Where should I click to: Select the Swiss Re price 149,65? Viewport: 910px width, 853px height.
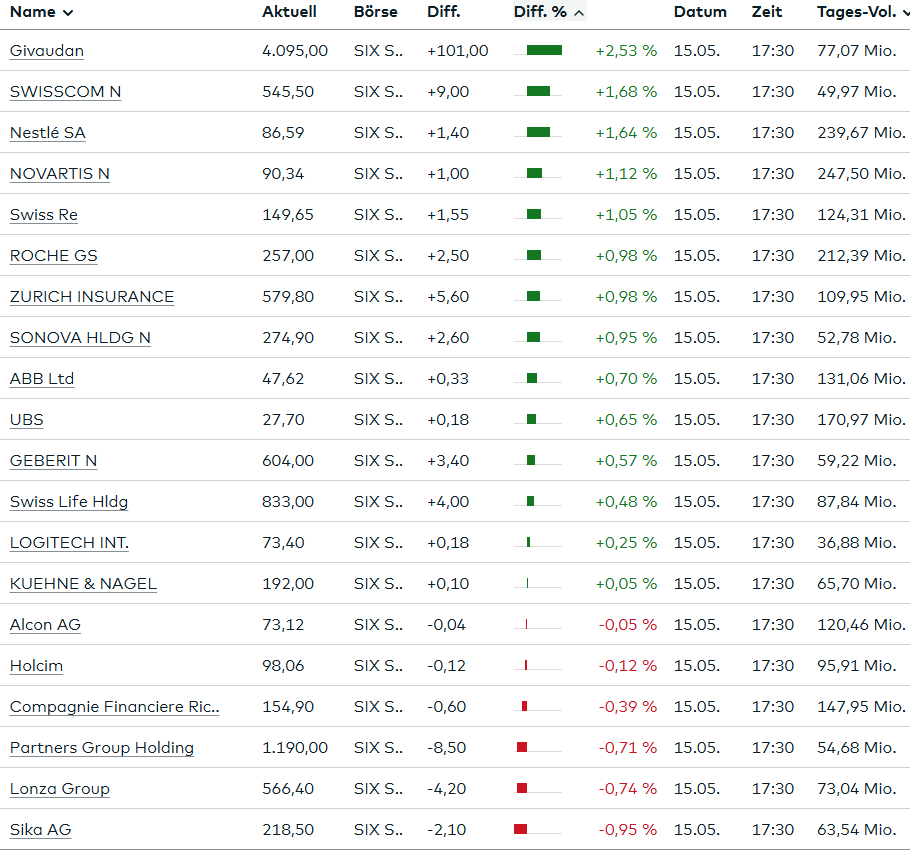288,215
